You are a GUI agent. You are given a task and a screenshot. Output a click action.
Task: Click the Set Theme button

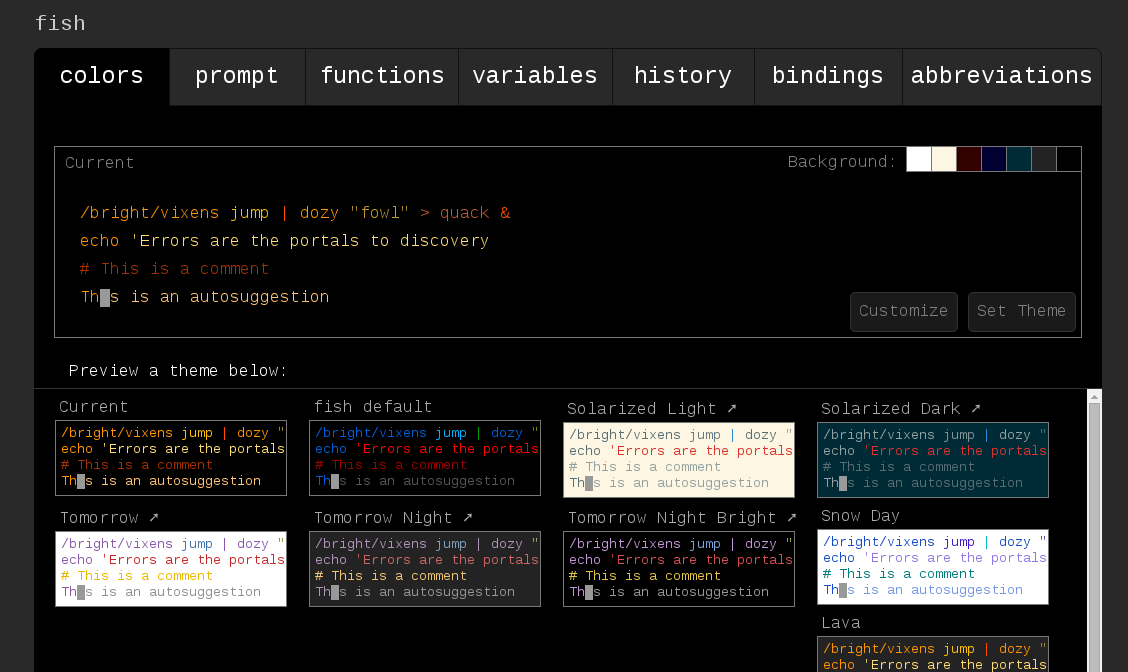[1022, 312]
